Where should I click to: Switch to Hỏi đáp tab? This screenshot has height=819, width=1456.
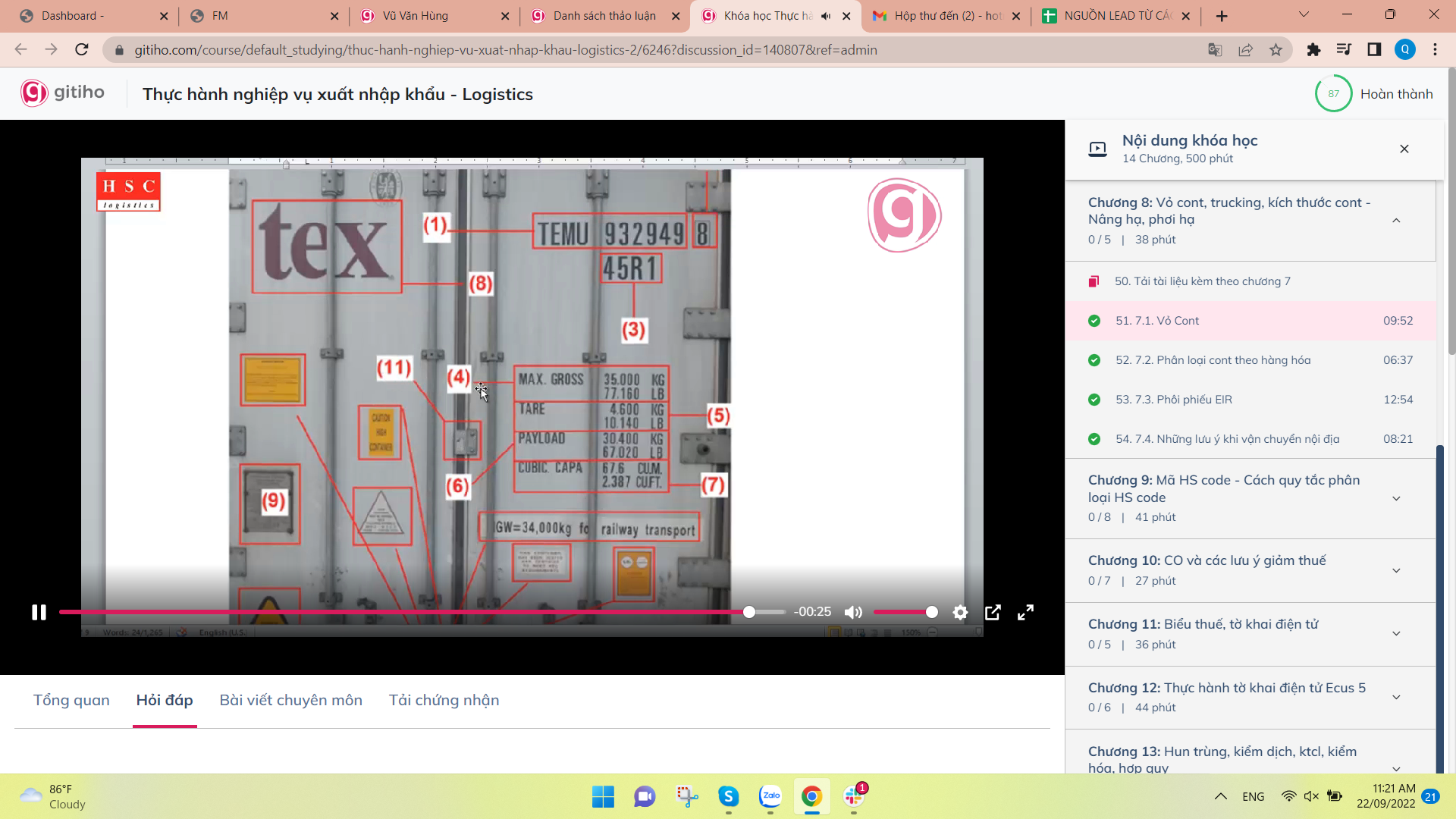165,700
